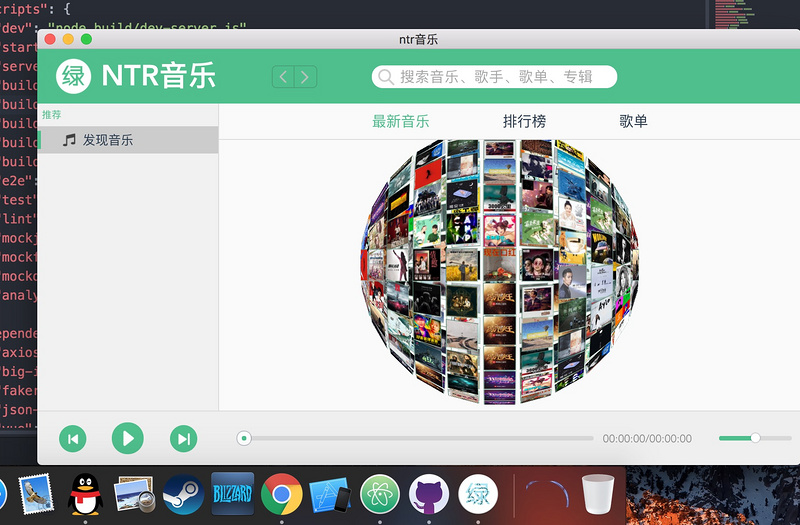Open Xcode Simulator from the dock
Viewport: 800px width, 525px height.
tap(330, 494)
